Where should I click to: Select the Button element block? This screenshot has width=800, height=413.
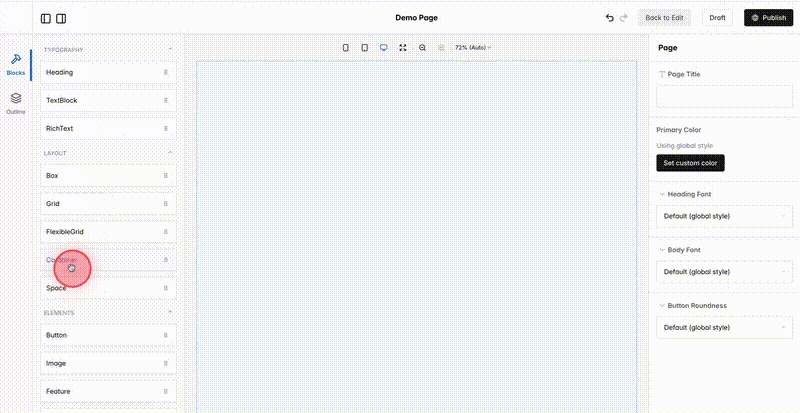(x=109, y=335)
